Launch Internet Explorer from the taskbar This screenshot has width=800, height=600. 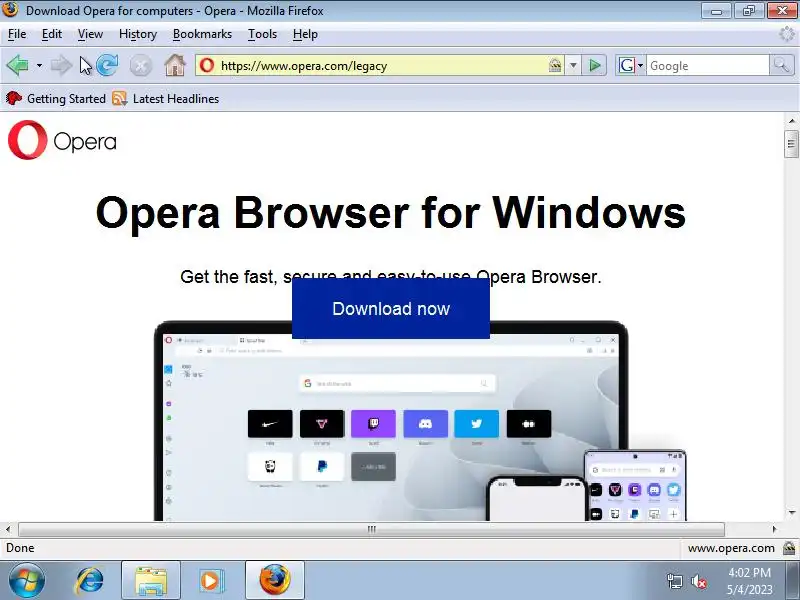(90, 580)
